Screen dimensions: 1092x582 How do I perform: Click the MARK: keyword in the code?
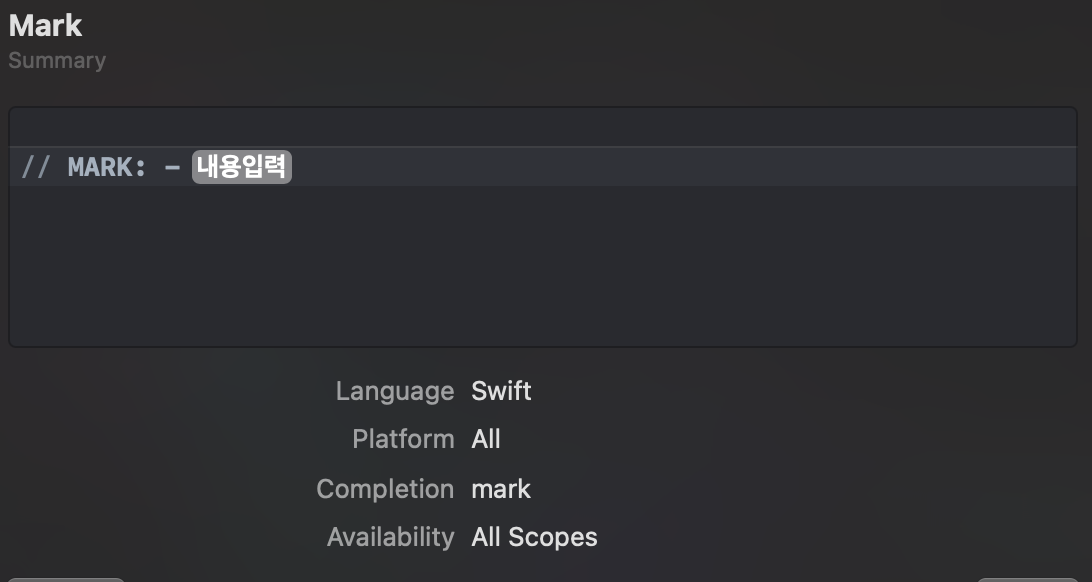(107, 167)
